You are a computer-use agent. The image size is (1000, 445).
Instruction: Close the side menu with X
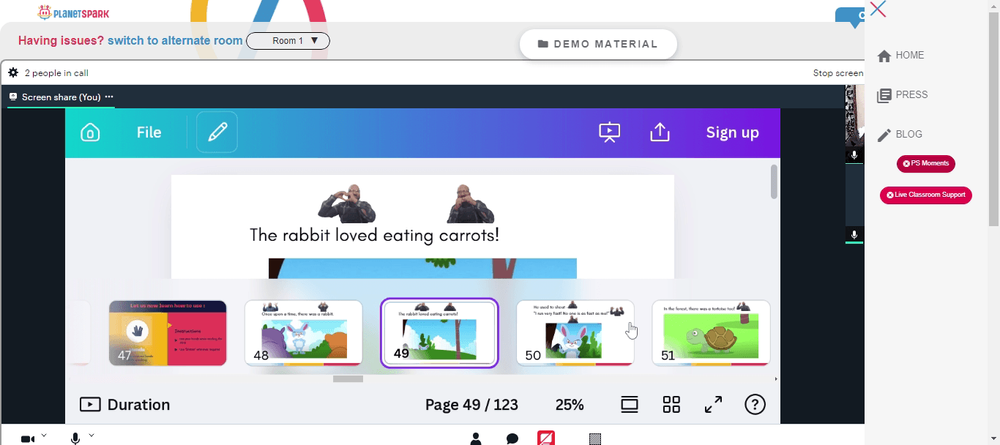(x=878, y=9)
